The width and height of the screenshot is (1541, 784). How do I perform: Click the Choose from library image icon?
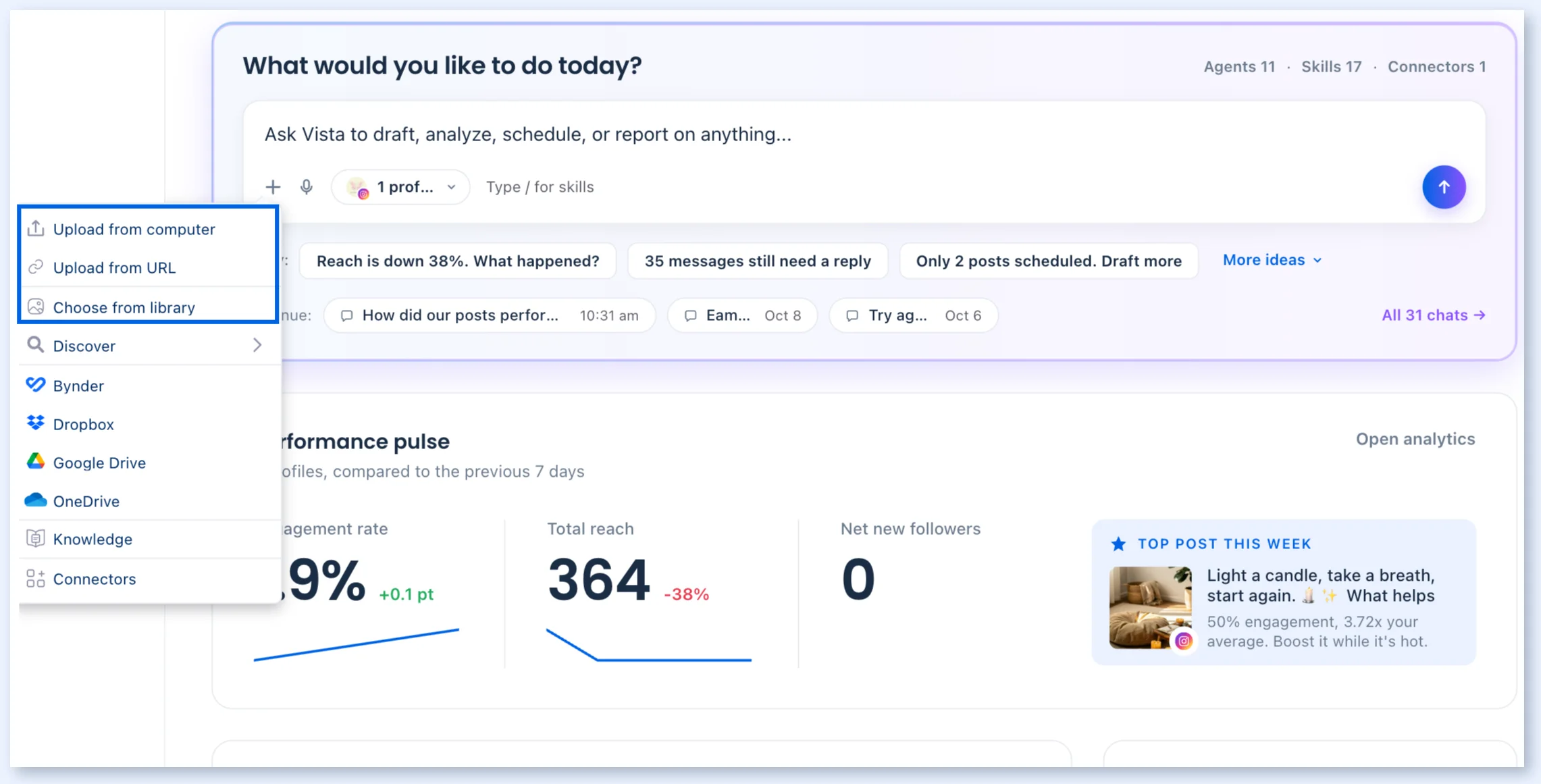tap(36, 307)
